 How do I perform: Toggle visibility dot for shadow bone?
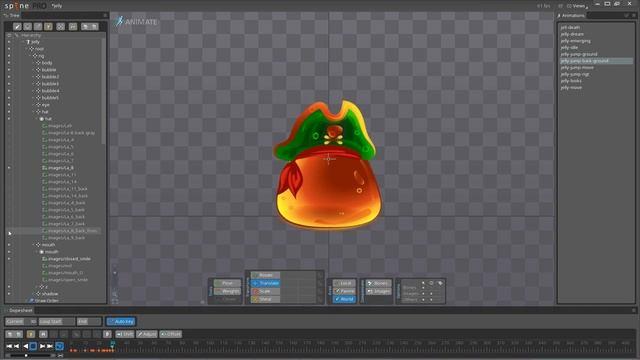click(9, 293)
